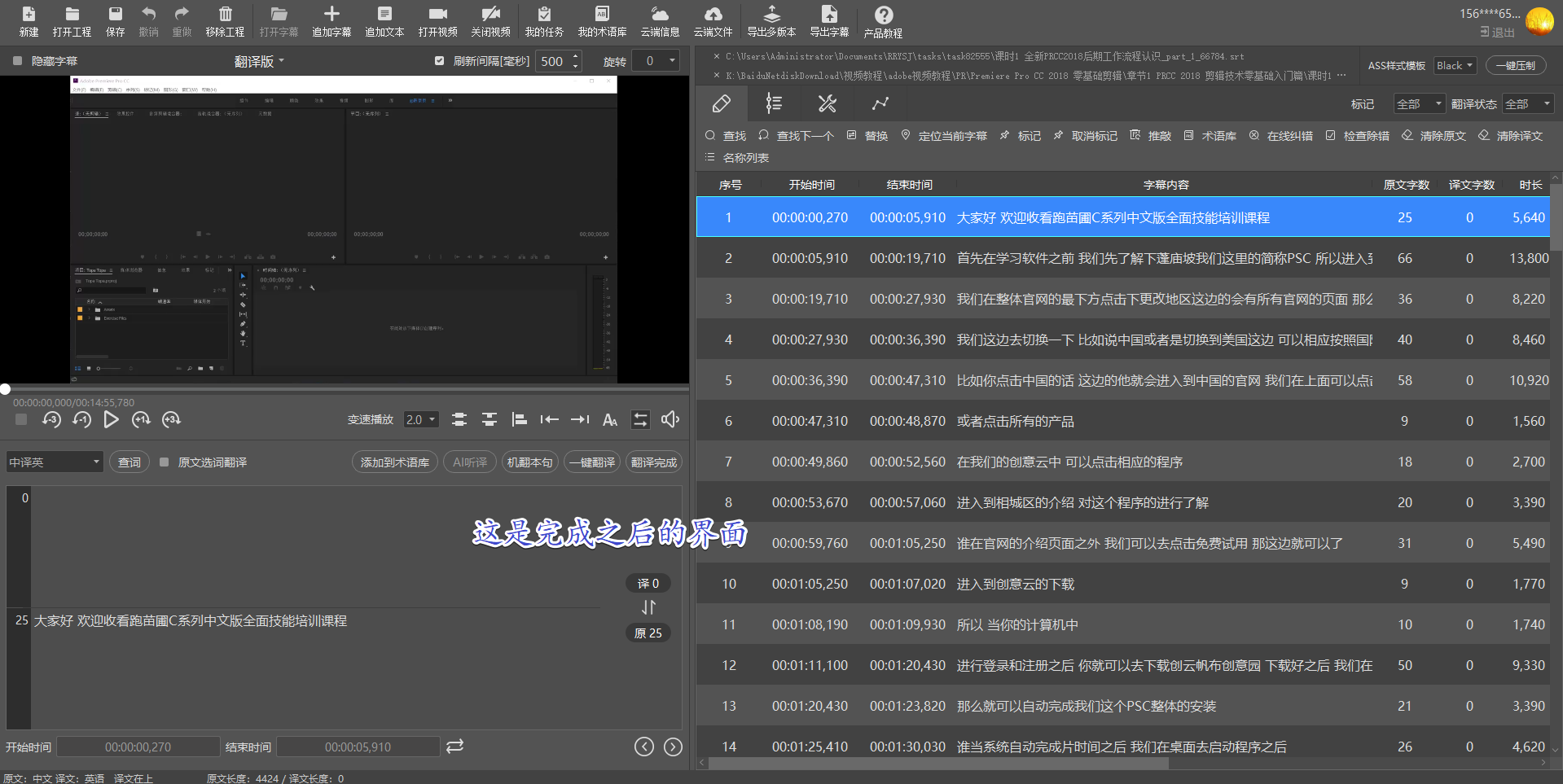This screenshot has height=784, width=1563.
Task: Set end time with the right-bracket arrow icon
Action: click(x=580, y=419)
